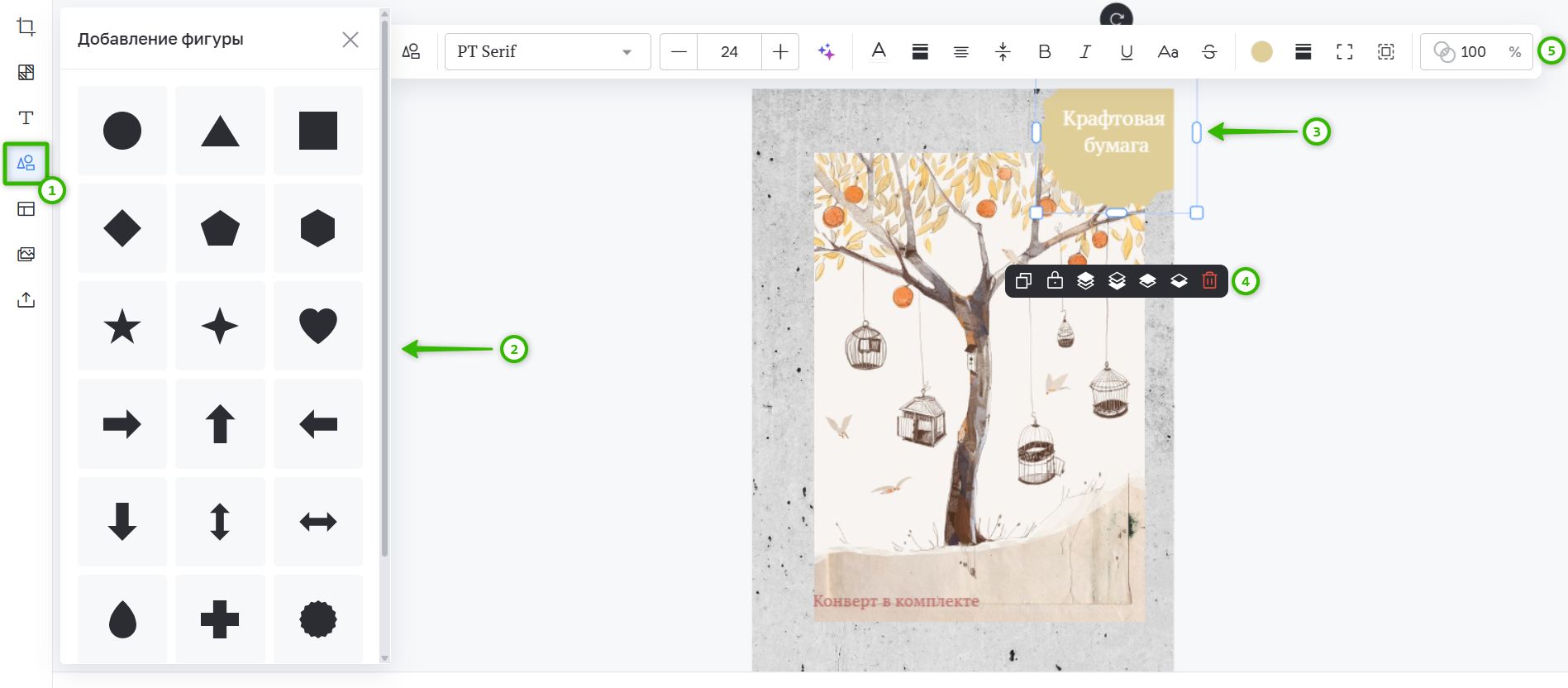The image size is (1568, 688).
Task: Duplicate the selected element
Action: (x=1023, y=281)
